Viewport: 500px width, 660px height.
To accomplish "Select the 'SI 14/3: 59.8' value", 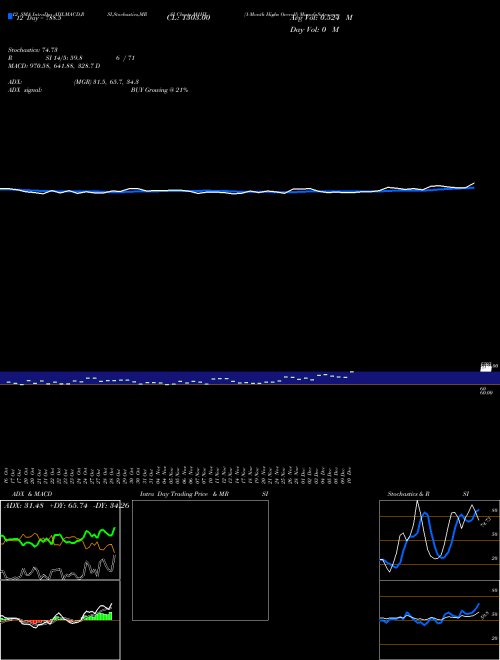I will pos(64,58).
